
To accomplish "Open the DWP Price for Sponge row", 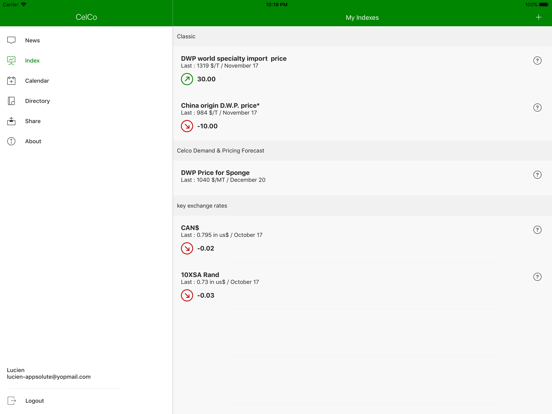I will 362,176.
